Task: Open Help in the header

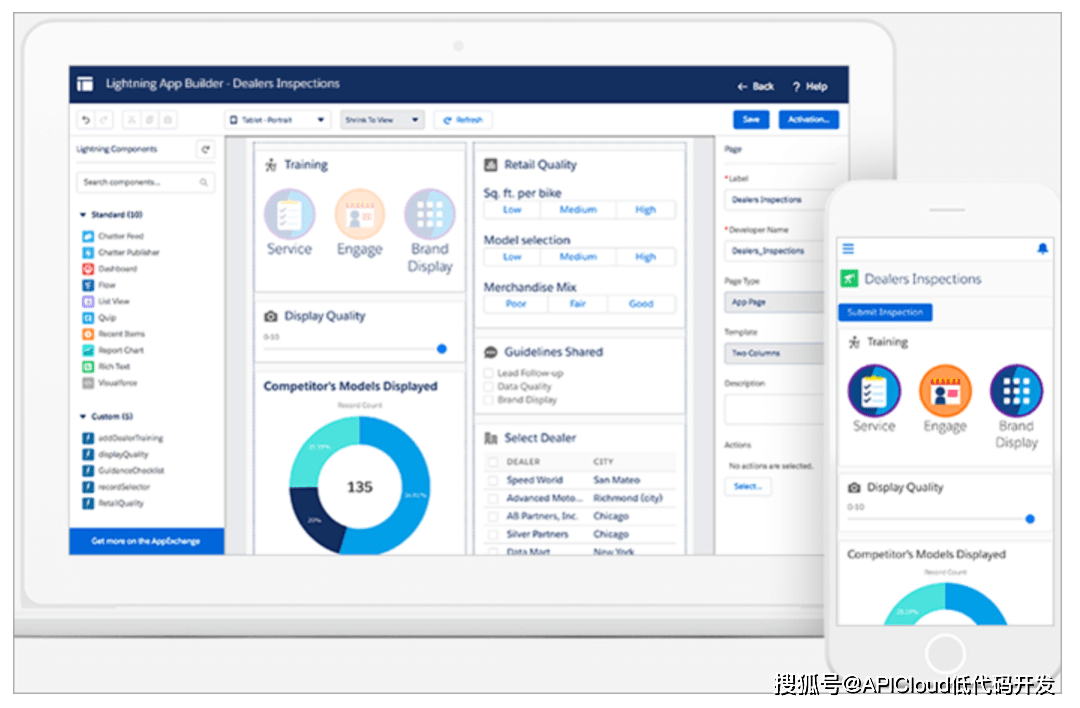Action: pos(810,87)
